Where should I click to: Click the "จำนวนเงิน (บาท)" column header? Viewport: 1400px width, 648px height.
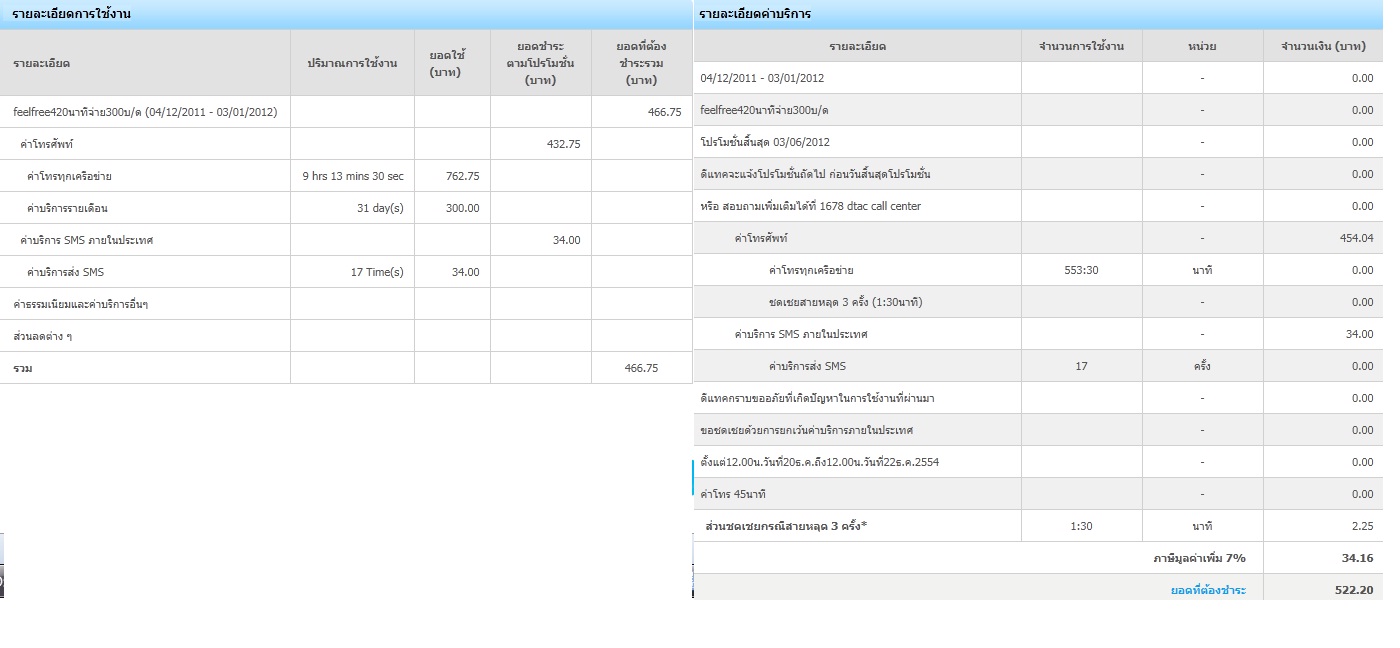[x=1323, y=46]
